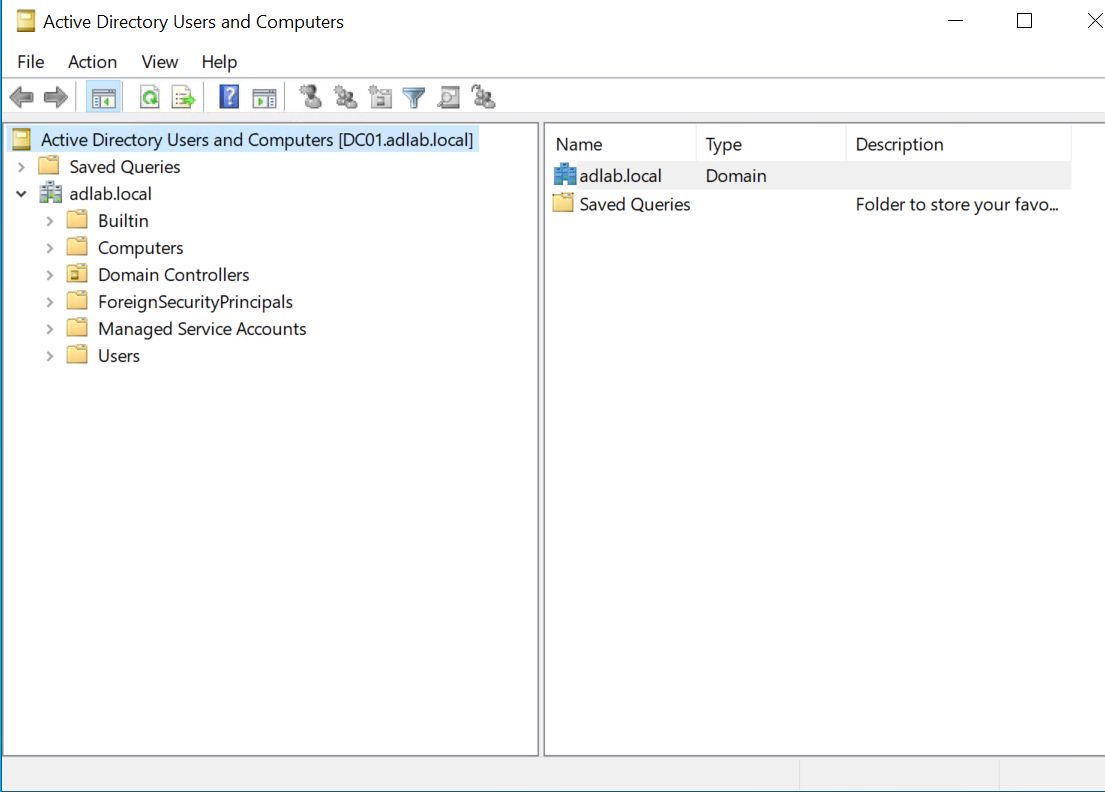Image resolution: width=1105 pixels, height=792 pixels.
Task: Collapse the adlab.local domain node
Action: click(x=22, y=194)
